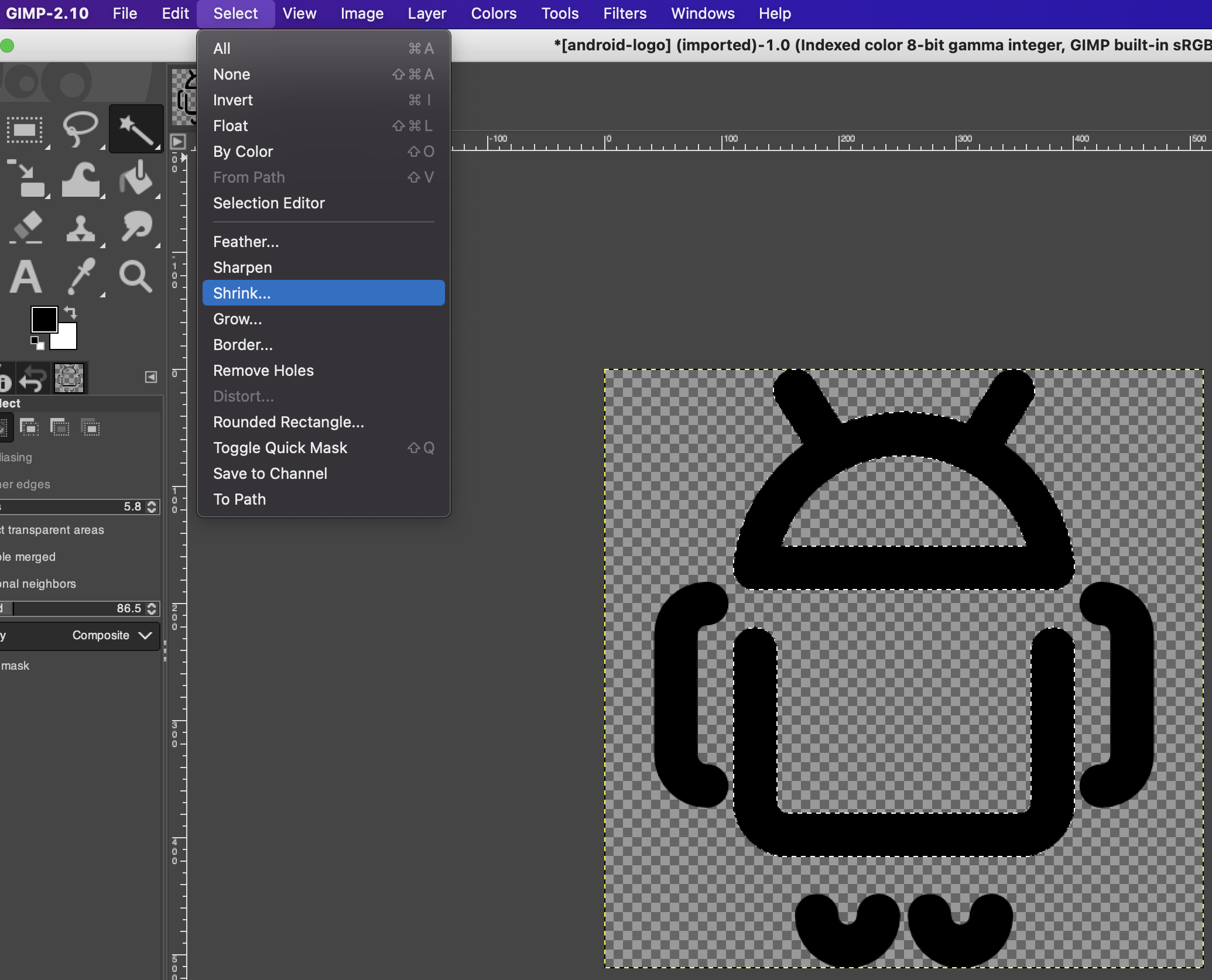Select the Free Select lasso tool
This screenshot has width=1212, height=980.
(x=80, y=129)
